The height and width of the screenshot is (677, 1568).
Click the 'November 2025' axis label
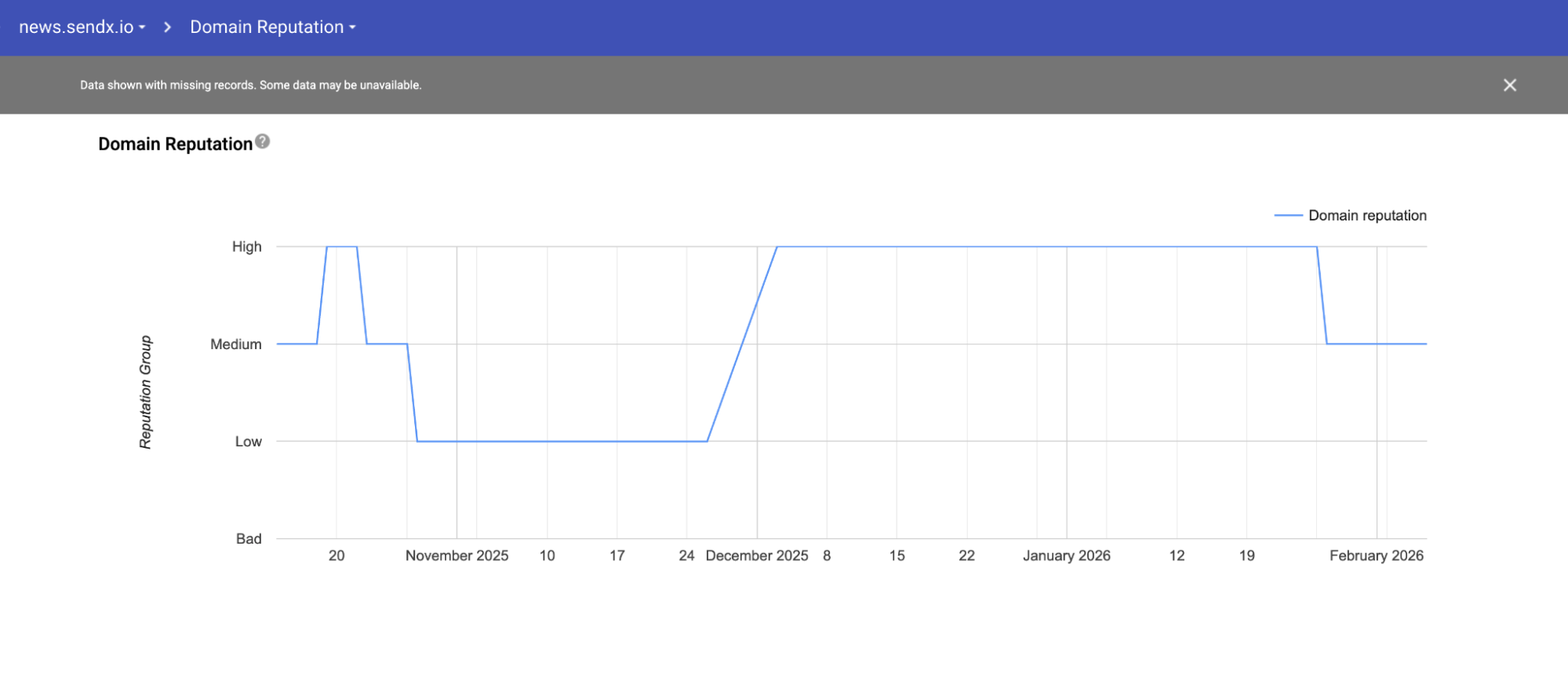[x=457, y=555]
